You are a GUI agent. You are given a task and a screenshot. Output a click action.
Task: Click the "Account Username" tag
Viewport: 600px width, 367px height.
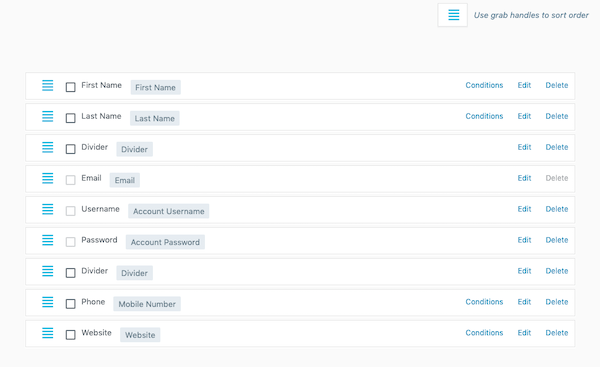coord(169,211)
